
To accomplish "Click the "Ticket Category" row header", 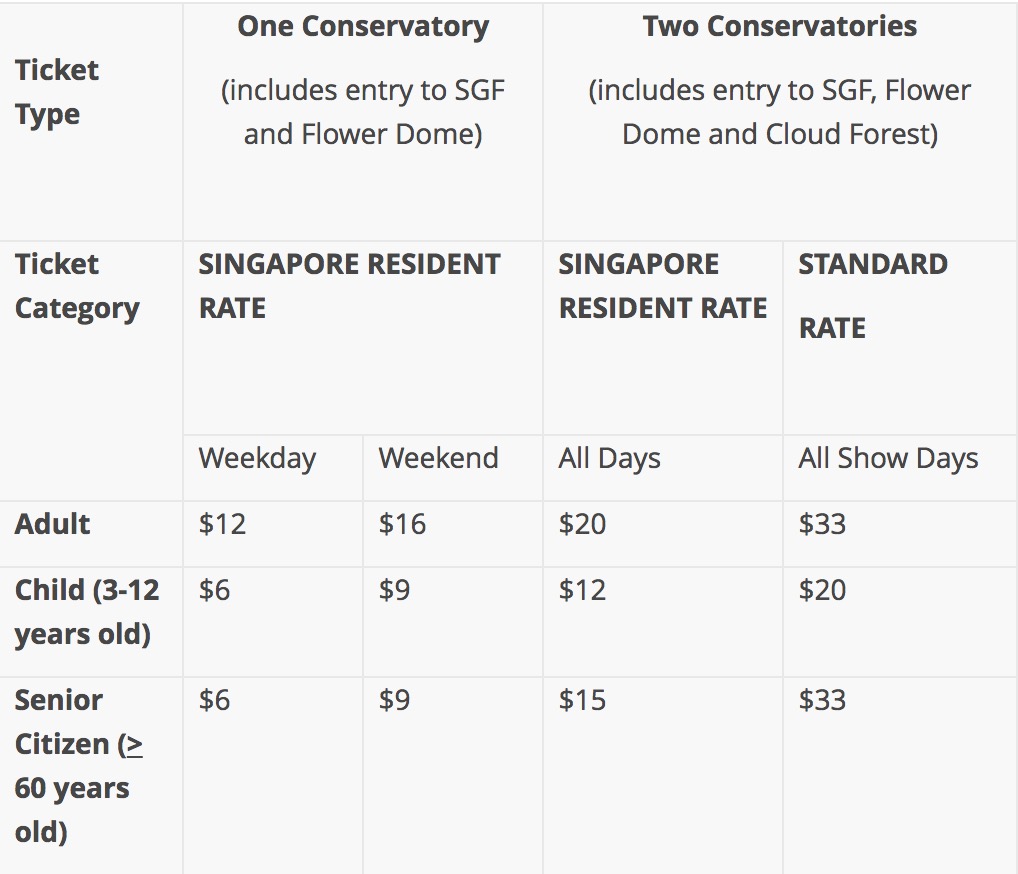I will point(77,286).
